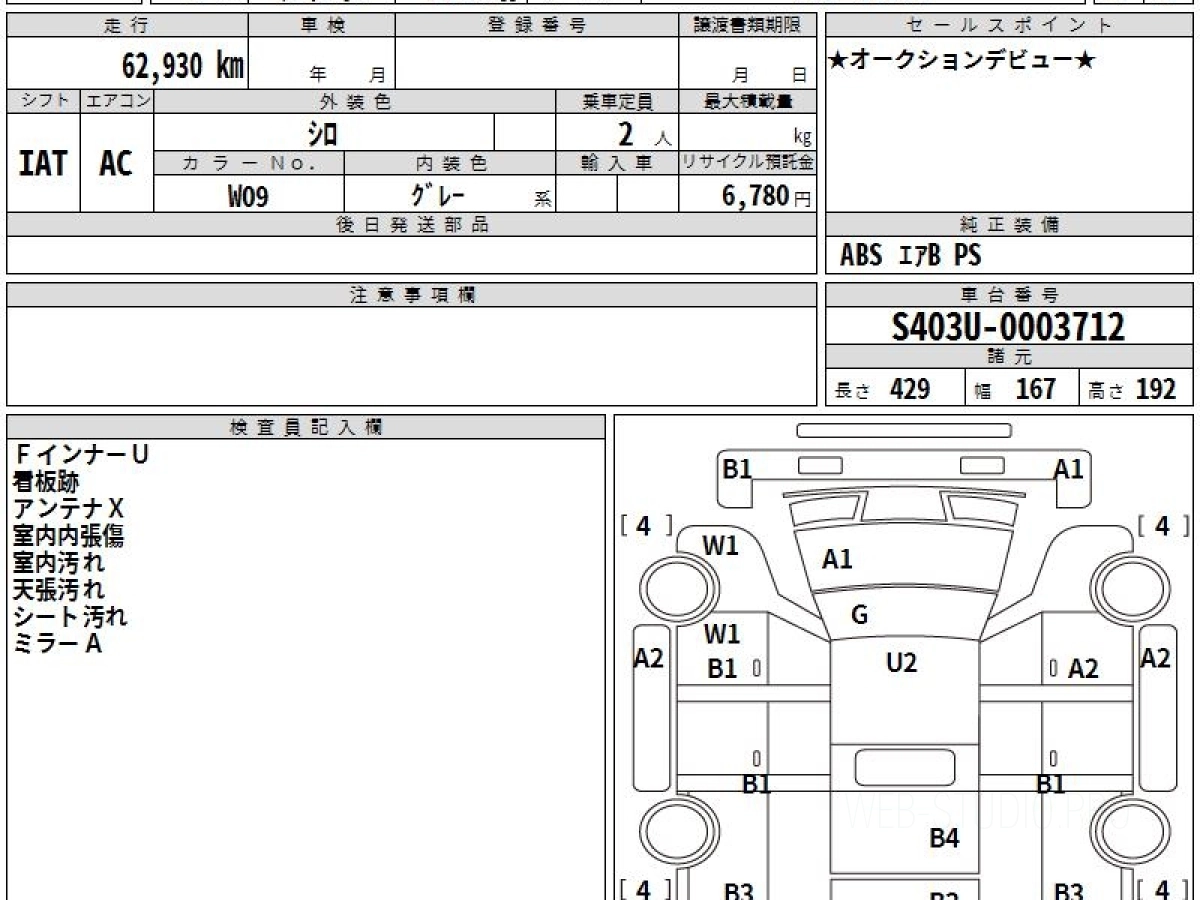Click the 62,930 km mileage value
The image size is (1200, 900).
[x=183, y=66]
